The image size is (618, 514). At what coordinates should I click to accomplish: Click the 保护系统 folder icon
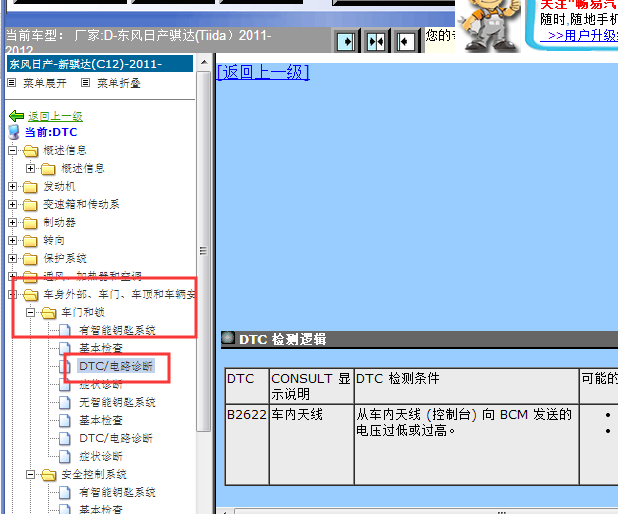click(30, 259)
